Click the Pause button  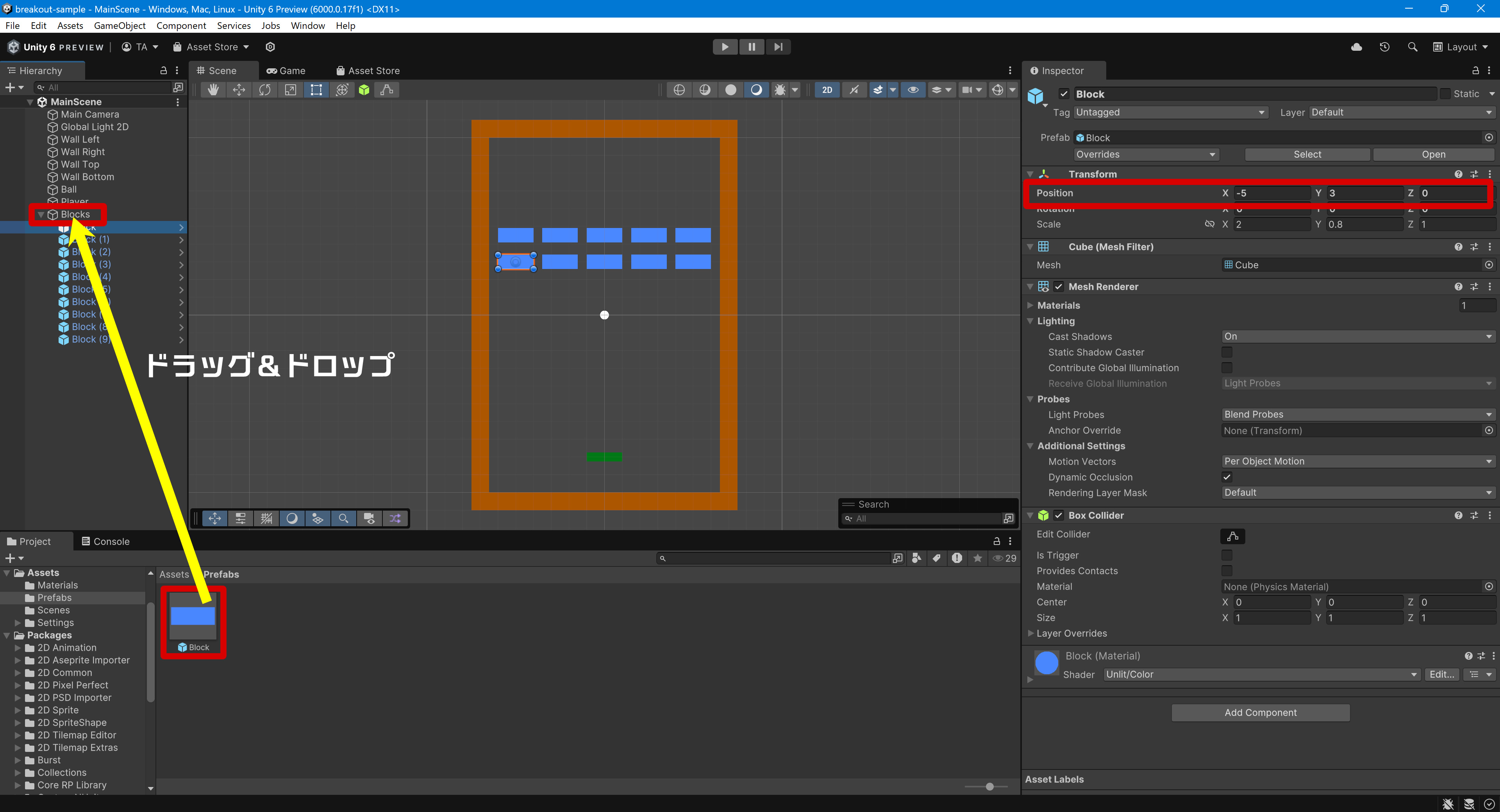752,46
